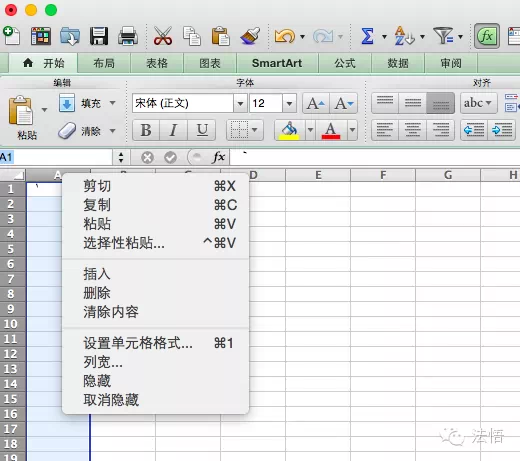Select the Format Painter brush icon
The image size is (520, 461).
(250, 36)
